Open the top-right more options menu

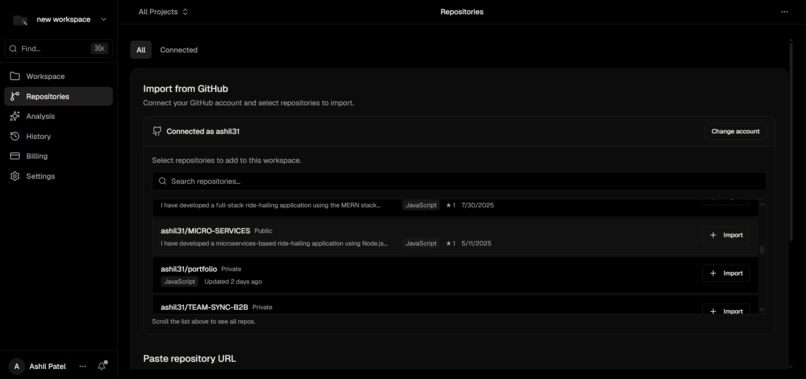pyautogui.click(x=784, y=12)
